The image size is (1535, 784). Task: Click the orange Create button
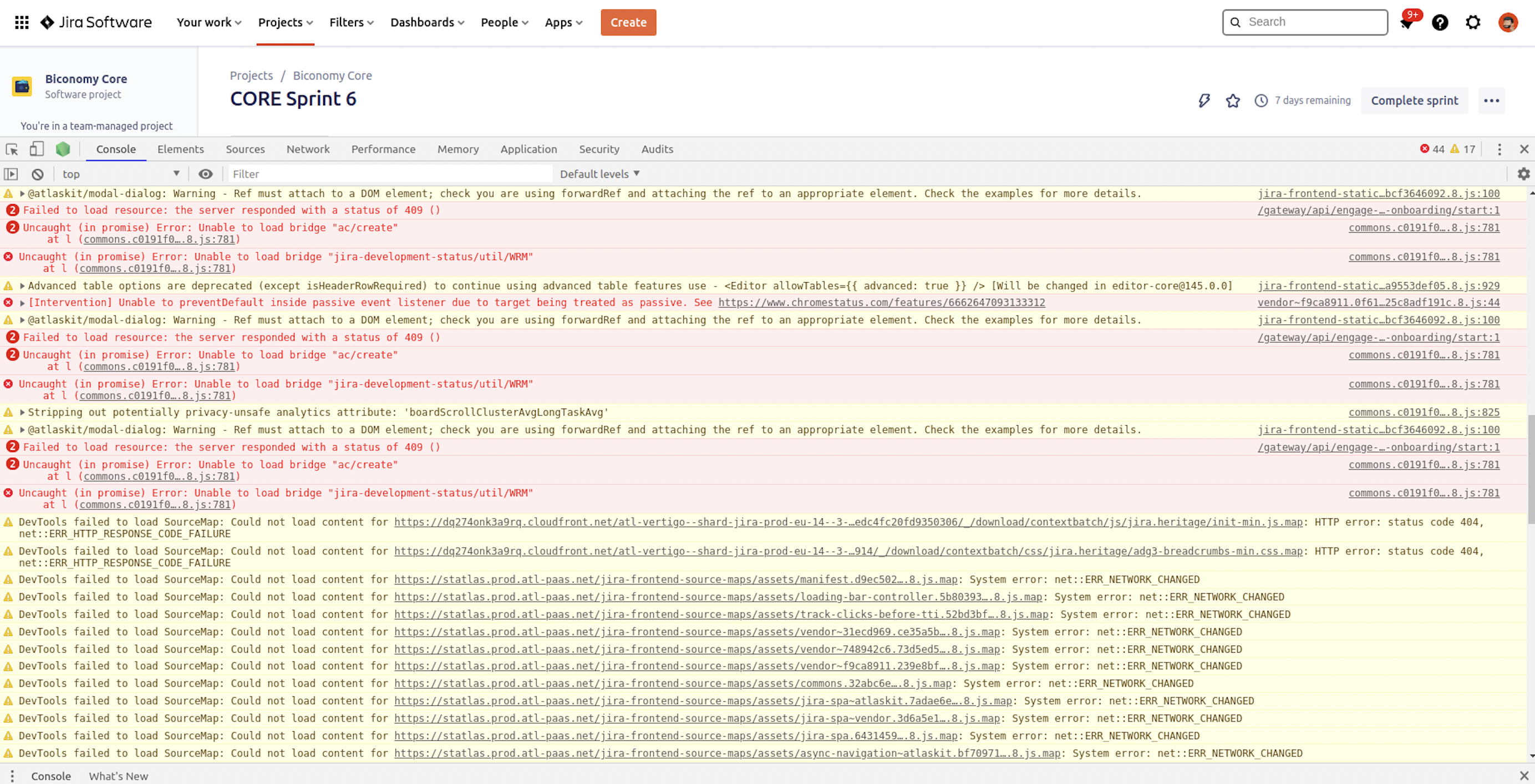[x=628, y=23]
